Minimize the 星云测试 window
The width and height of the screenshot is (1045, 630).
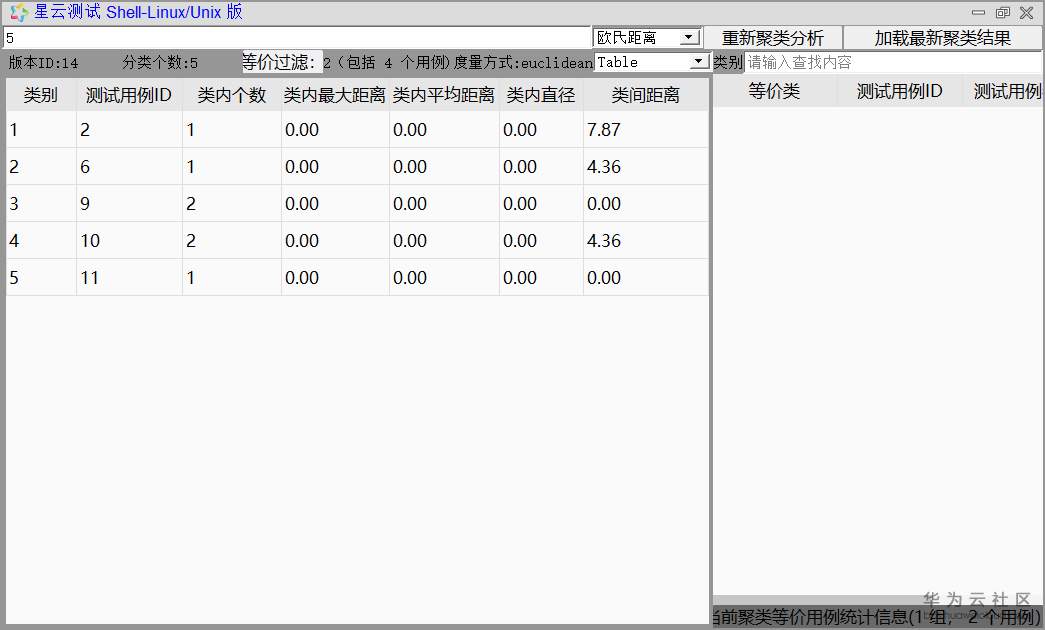[978, 12]
